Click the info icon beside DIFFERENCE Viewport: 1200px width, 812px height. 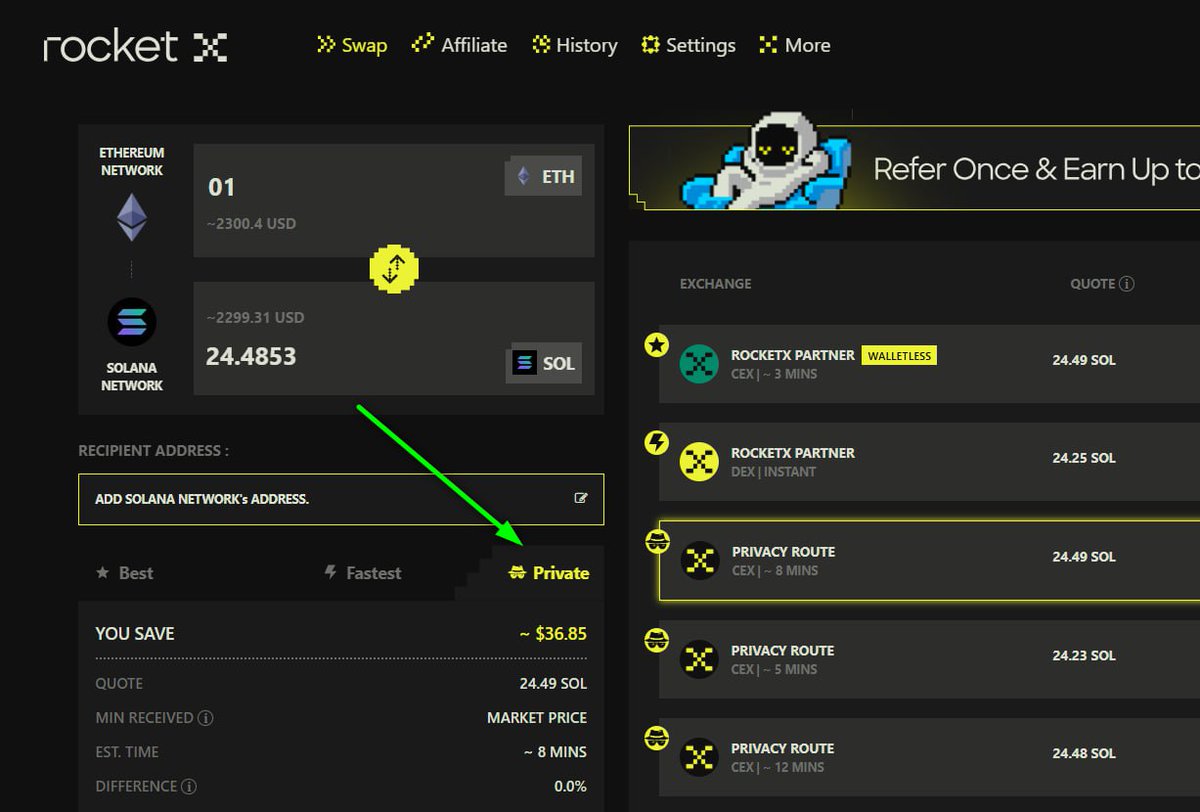[x=189, y=787]
